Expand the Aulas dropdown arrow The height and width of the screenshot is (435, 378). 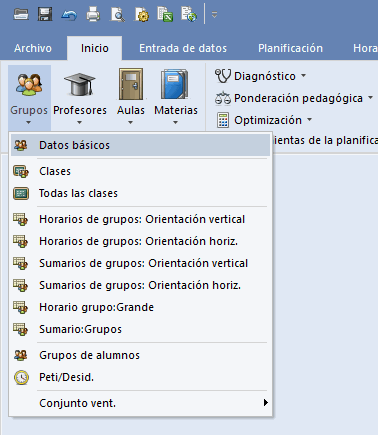(x=130, y=123)
